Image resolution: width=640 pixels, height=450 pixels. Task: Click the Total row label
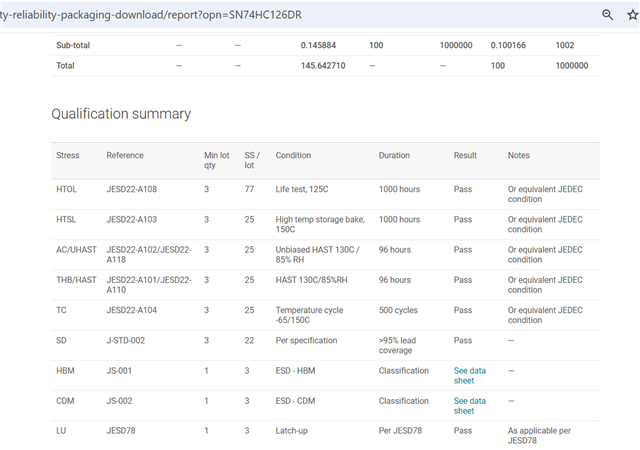tap(66, 65)
